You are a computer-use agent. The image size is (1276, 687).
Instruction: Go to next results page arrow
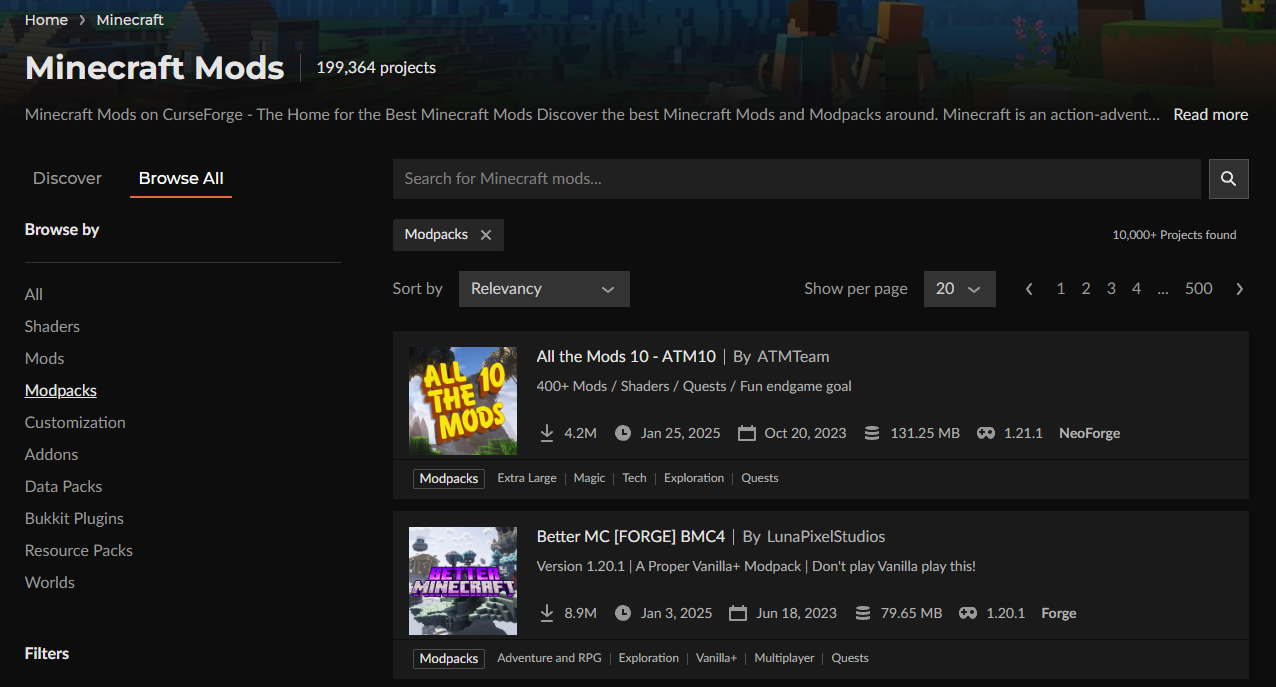[1240, 289]
